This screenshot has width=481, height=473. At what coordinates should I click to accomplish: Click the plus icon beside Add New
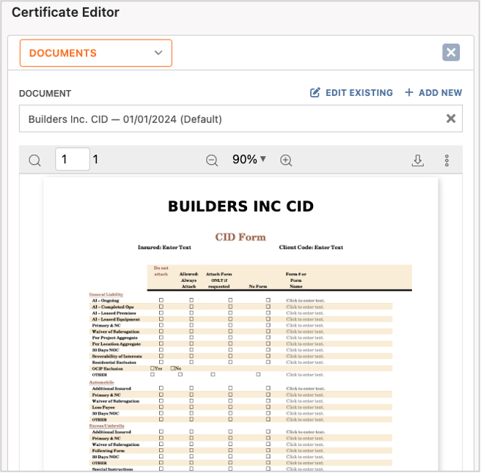coord(409,92)
